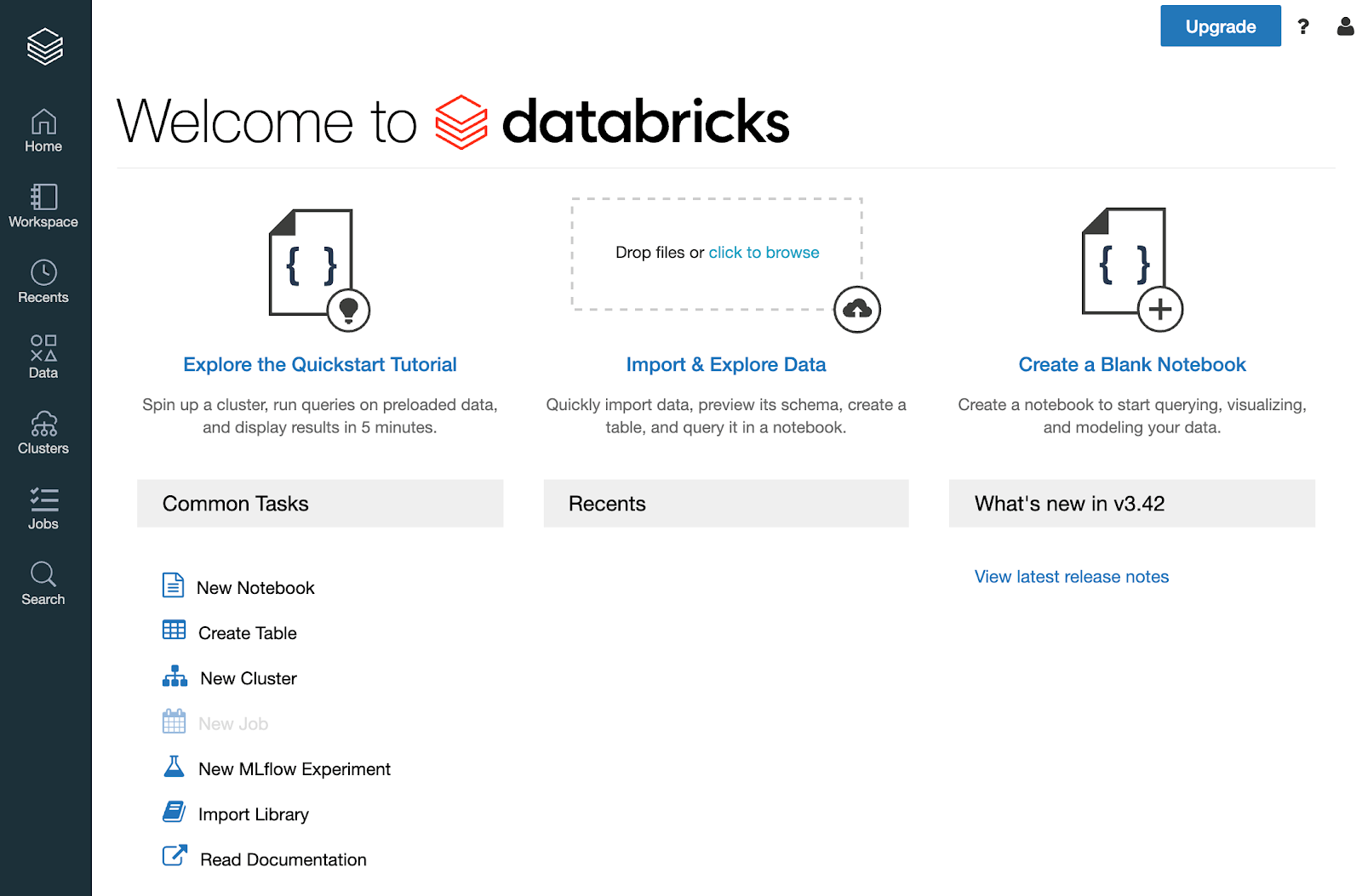Viewport: 1362px width, 896px height.
Task: Click the Databricks logo in sidebar
Action: coord(44,46)
